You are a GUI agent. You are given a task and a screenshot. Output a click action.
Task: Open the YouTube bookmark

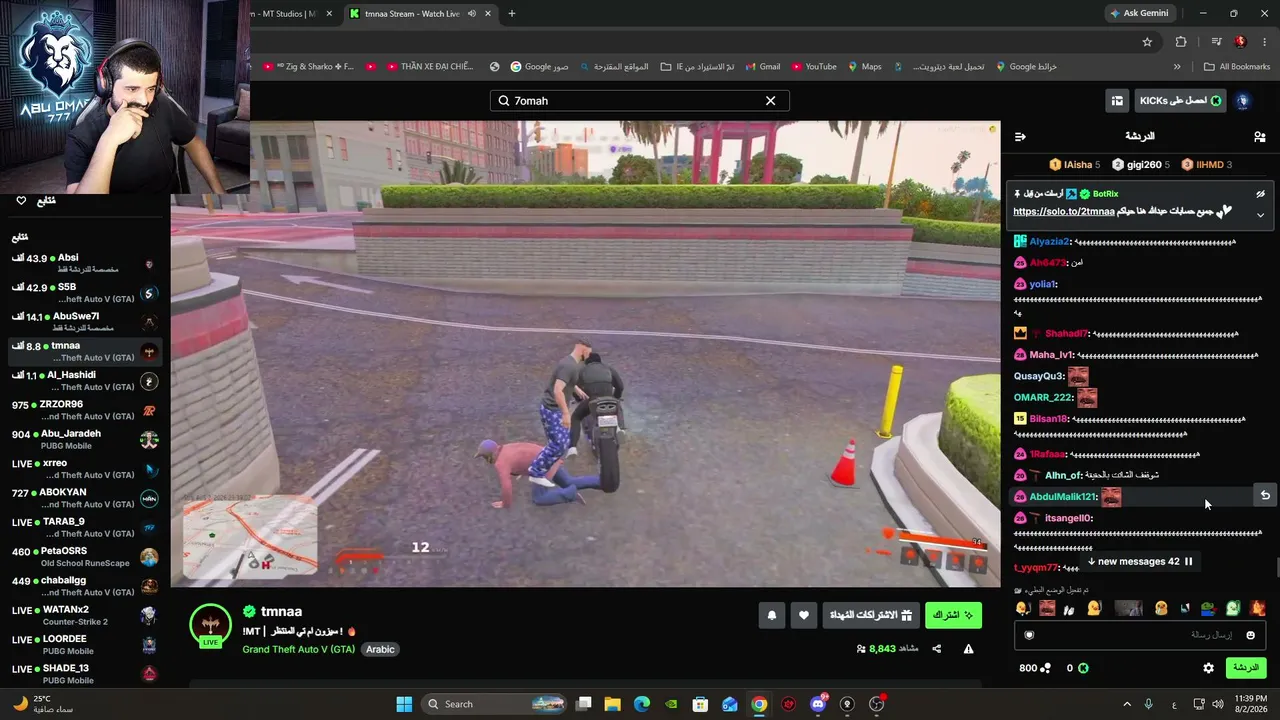pos(813,67)
